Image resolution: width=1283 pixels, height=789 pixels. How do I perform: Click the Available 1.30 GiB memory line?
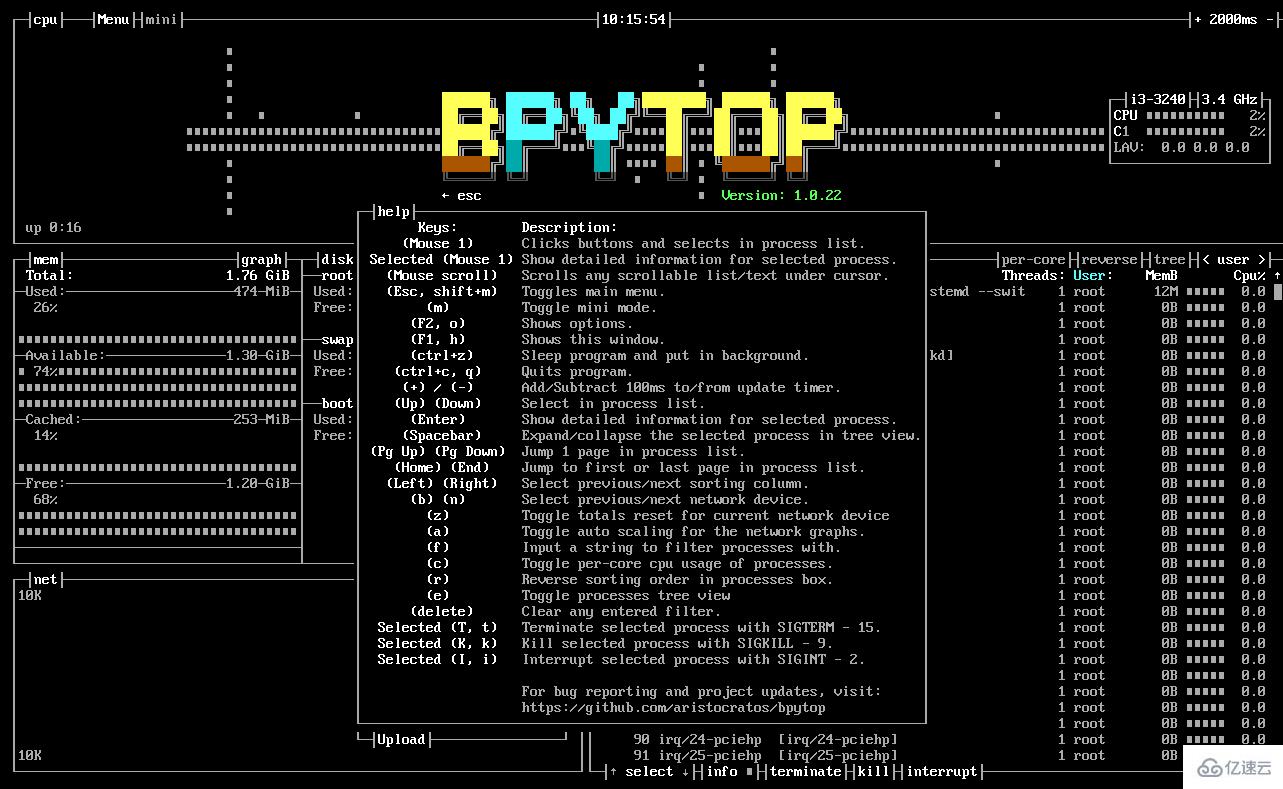pyautogui.click(x=157, y=355)
